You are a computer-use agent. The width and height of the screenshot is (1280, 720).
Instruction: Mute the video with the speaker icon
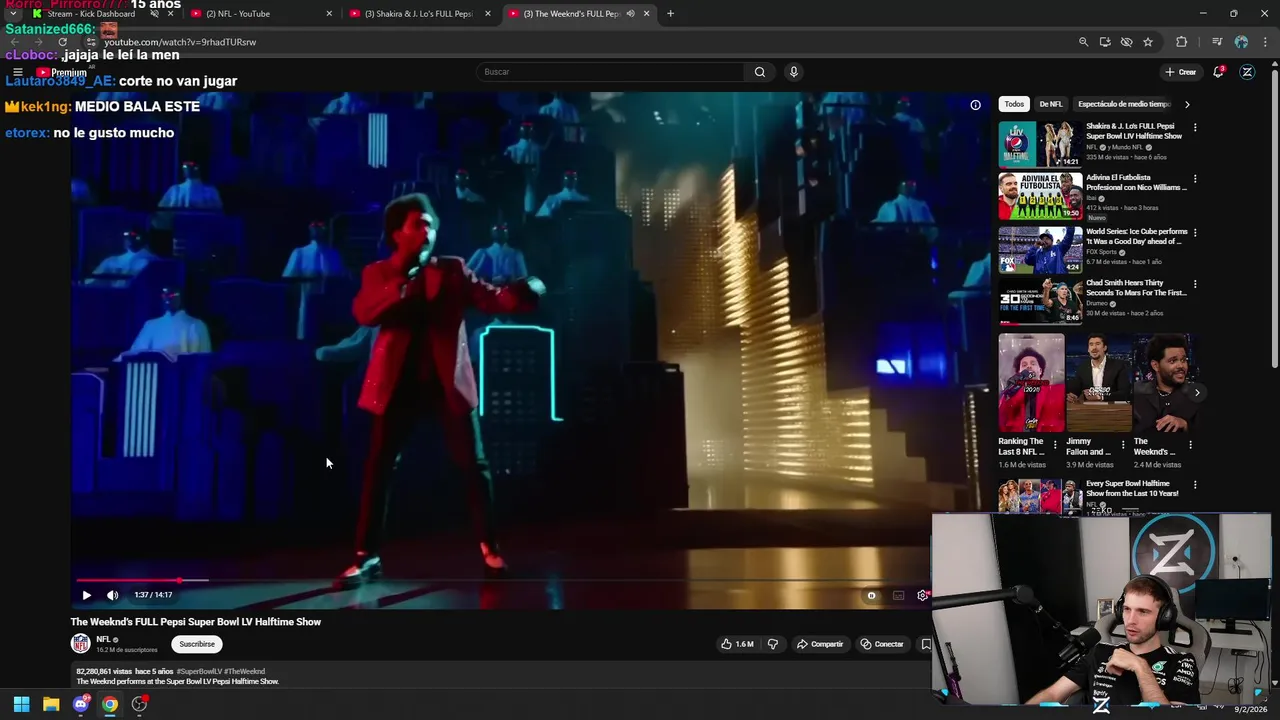(112, 595)
